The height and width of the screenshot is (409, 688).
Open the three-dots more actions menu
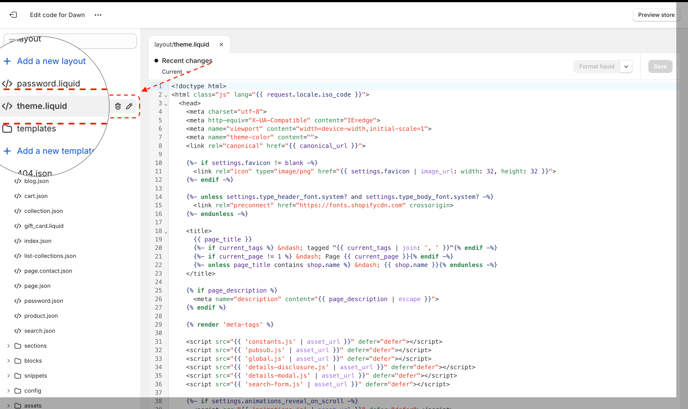click(98, 15)
